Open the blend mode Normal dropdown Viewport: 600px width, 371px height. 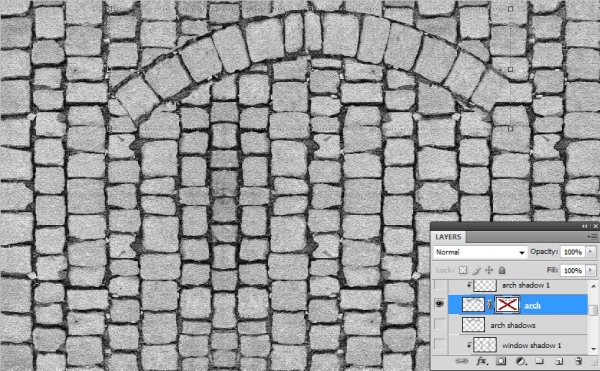480,252
